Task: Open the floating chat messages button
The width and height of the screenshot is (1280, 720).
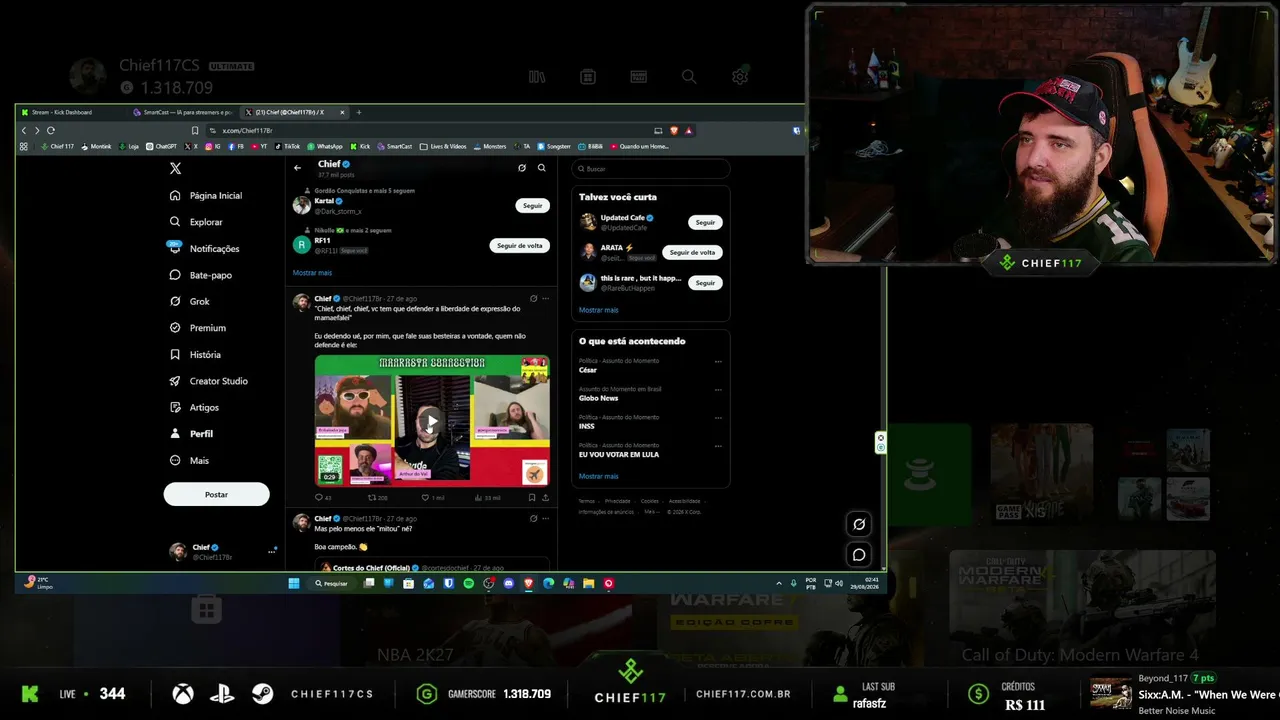Action: point(859,555)
